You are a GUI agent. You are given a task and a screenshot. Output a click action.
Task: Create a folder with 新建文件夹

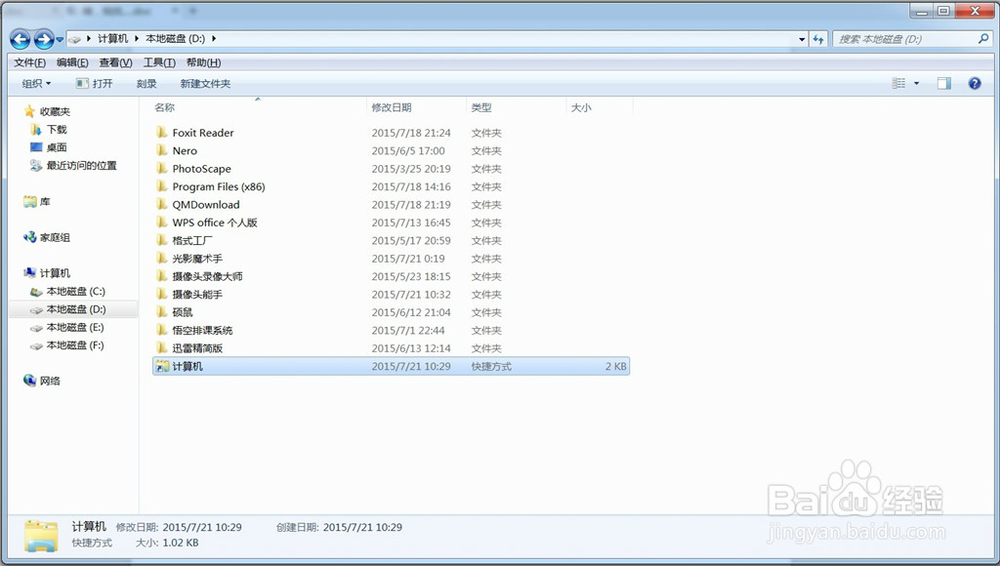(205, 84)
